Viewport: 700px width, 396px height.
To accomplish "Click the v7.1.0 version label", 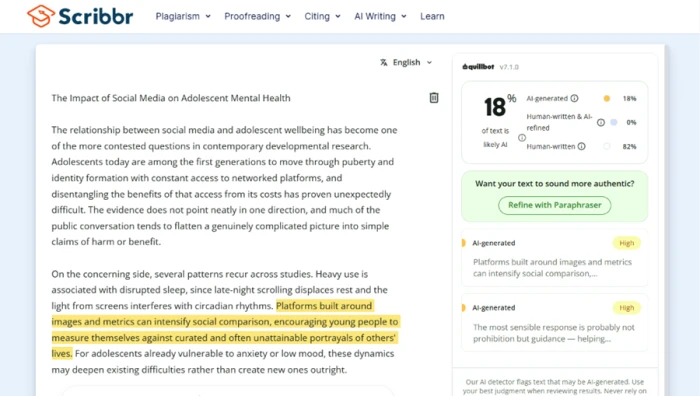I will tap(509, 67).
